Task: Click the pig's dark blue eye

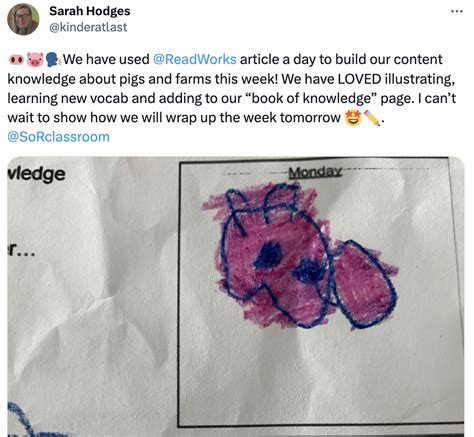Action: click(x=269, y=256)
